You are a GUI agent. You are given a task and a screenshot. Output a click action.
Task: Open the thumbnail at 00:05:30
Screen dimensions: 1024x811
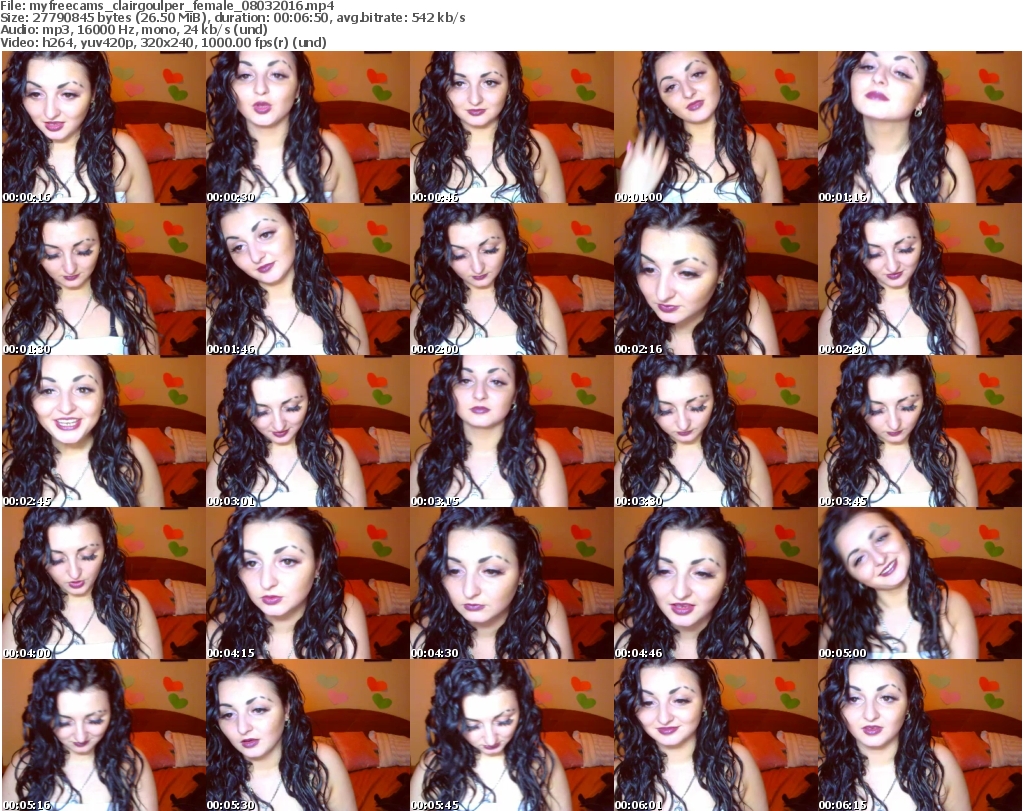tap(307, 735)
